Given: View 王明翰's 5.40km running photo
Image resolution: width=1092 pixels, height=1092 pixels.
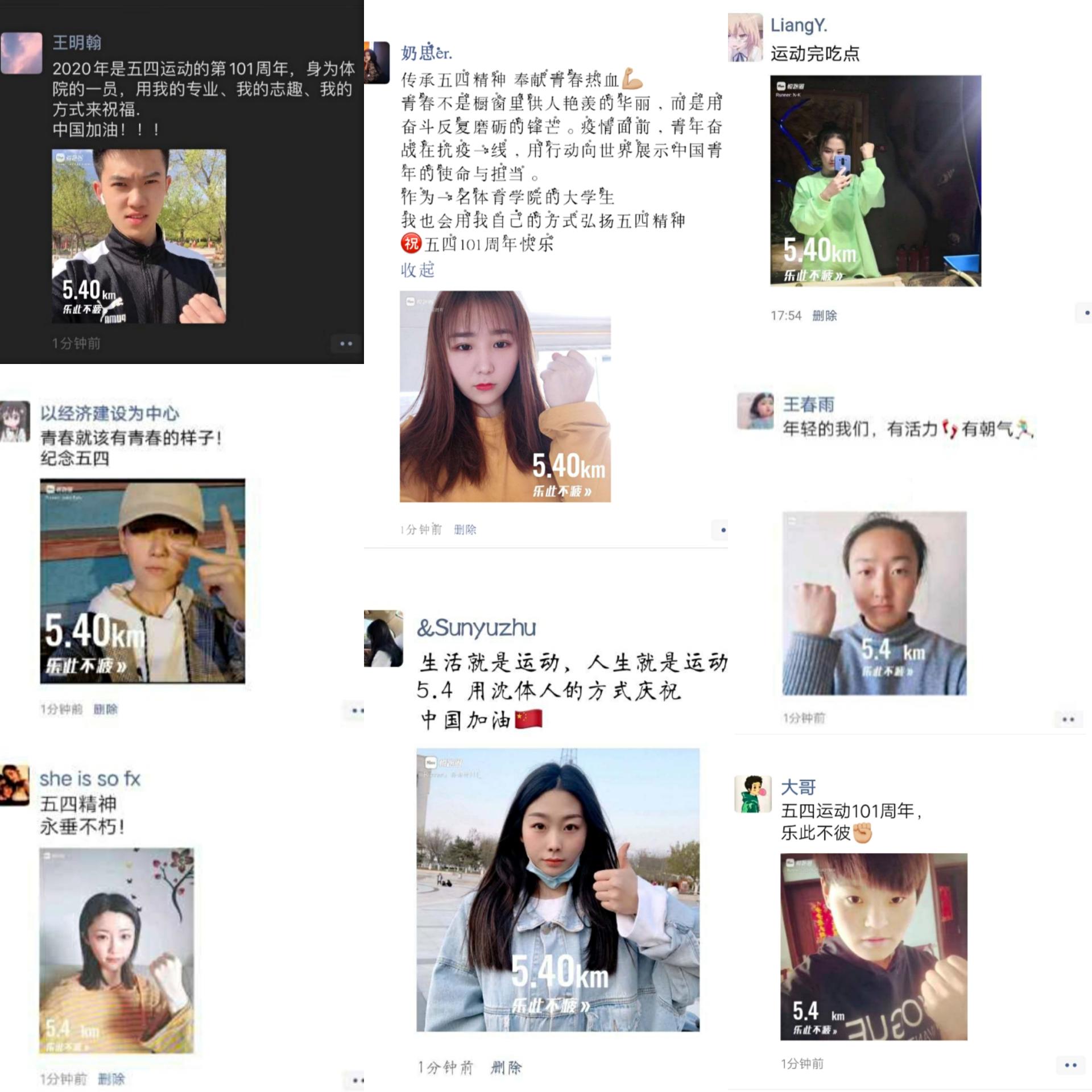Looking at the screenshot, I should 139,236.
